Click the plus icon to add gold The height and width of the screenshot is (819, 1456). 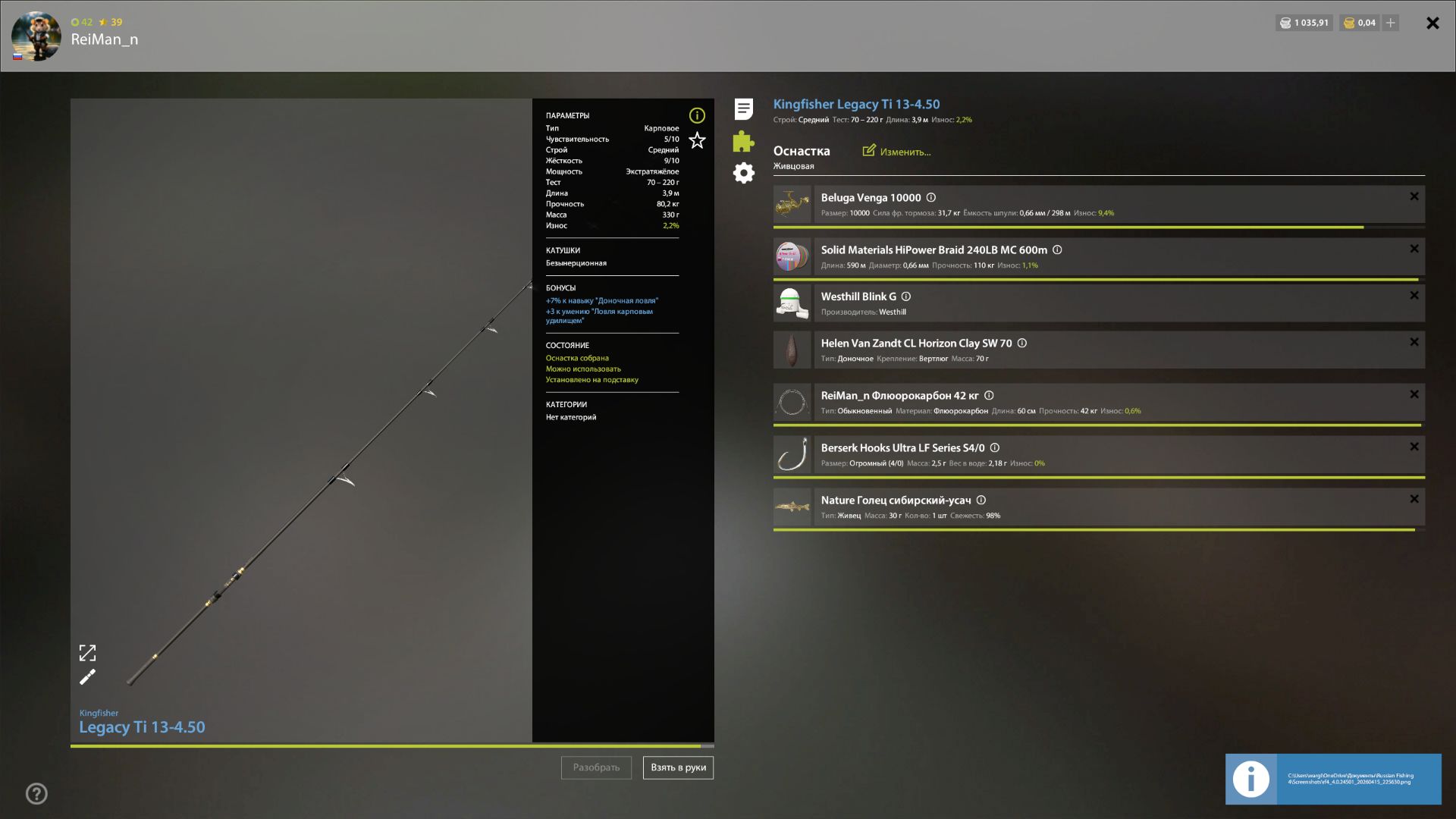pos(1390,23)
